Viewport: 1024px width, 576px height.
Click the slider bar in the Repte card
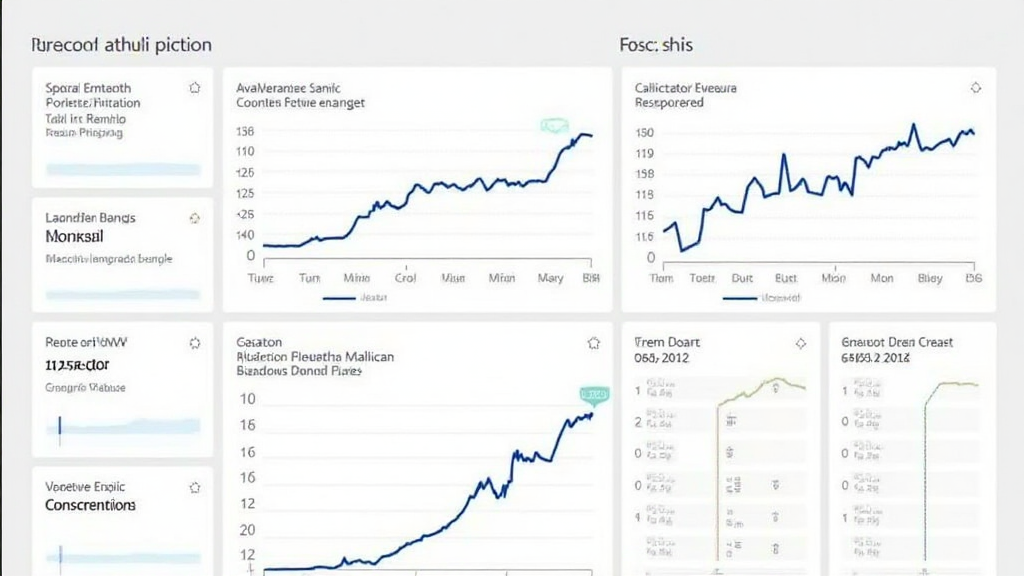122,428
